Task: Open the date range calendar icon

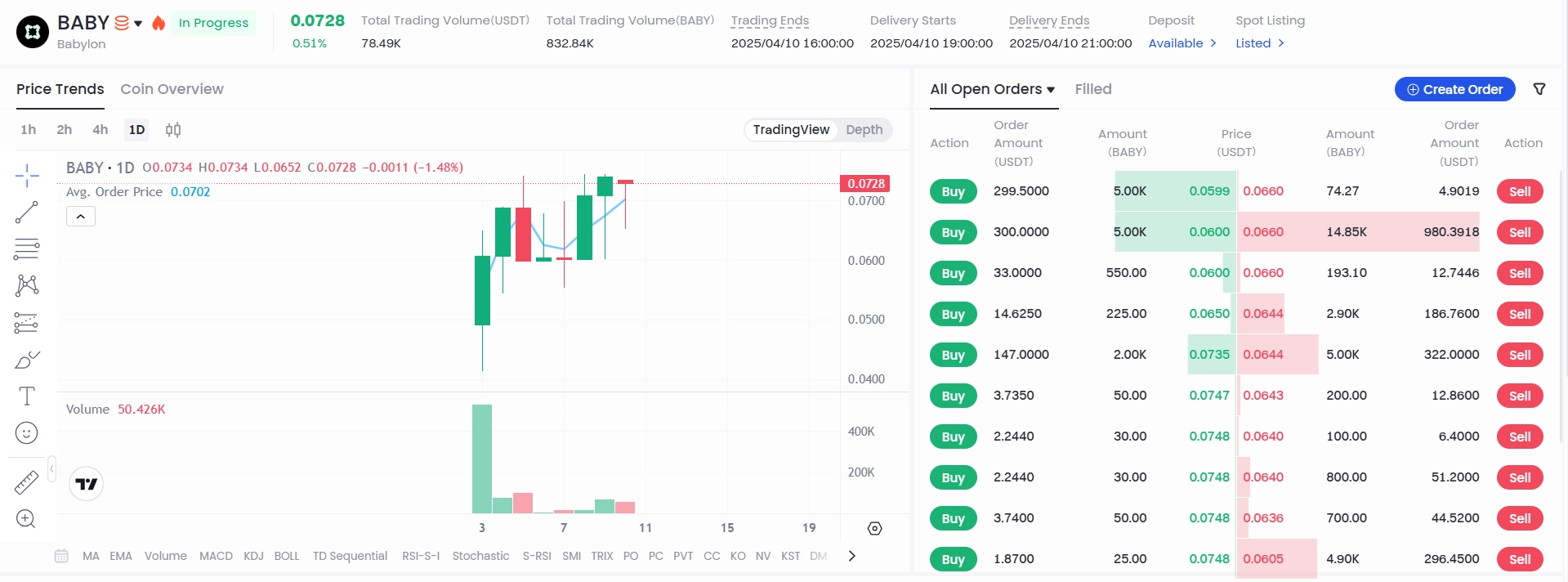Action: tap(61, 556)
